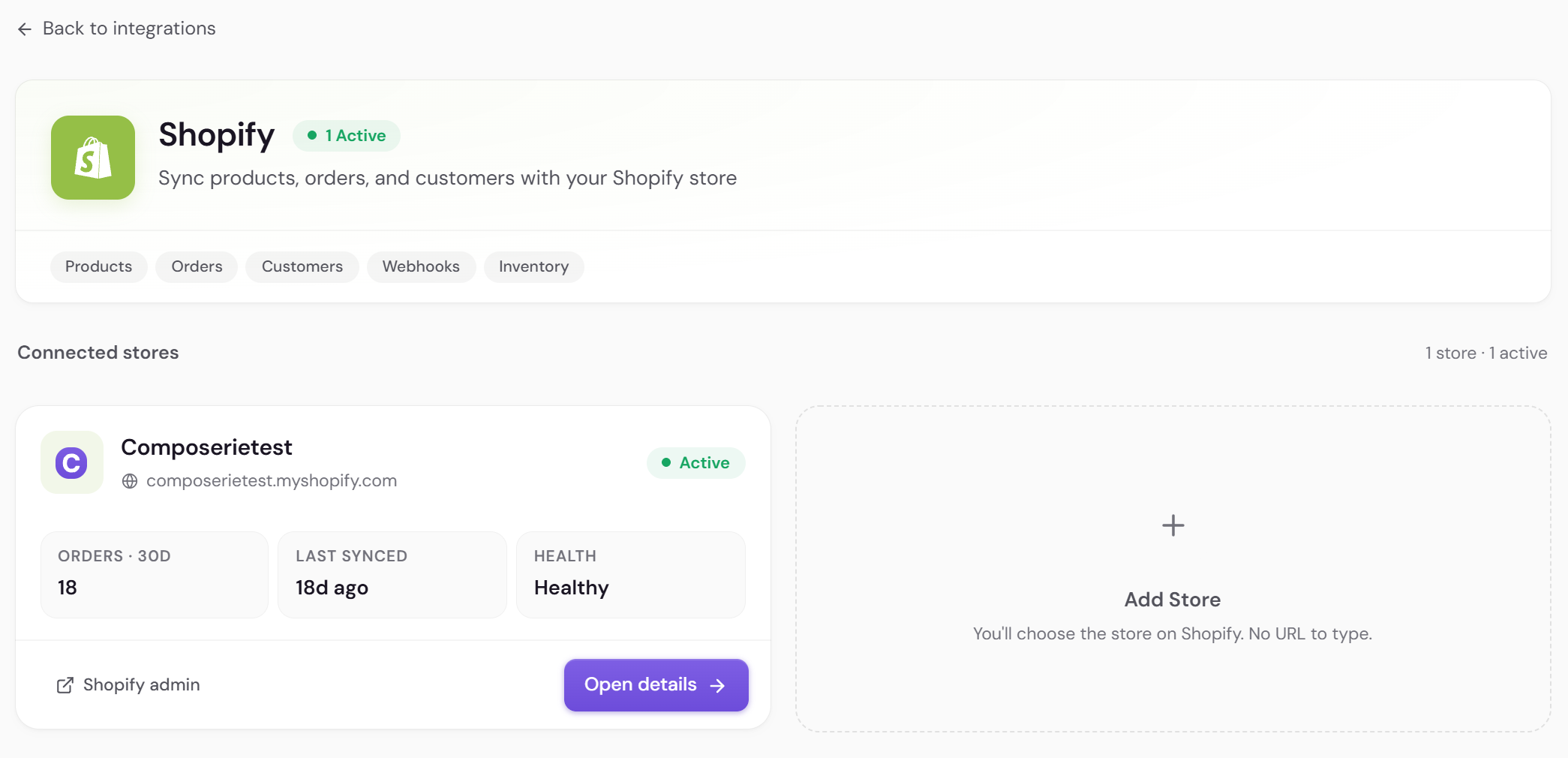Image resolution: width=1568 pixels, height=758 pixels.
Task: Click the Health Healthy tile
Action: (631, 575)
